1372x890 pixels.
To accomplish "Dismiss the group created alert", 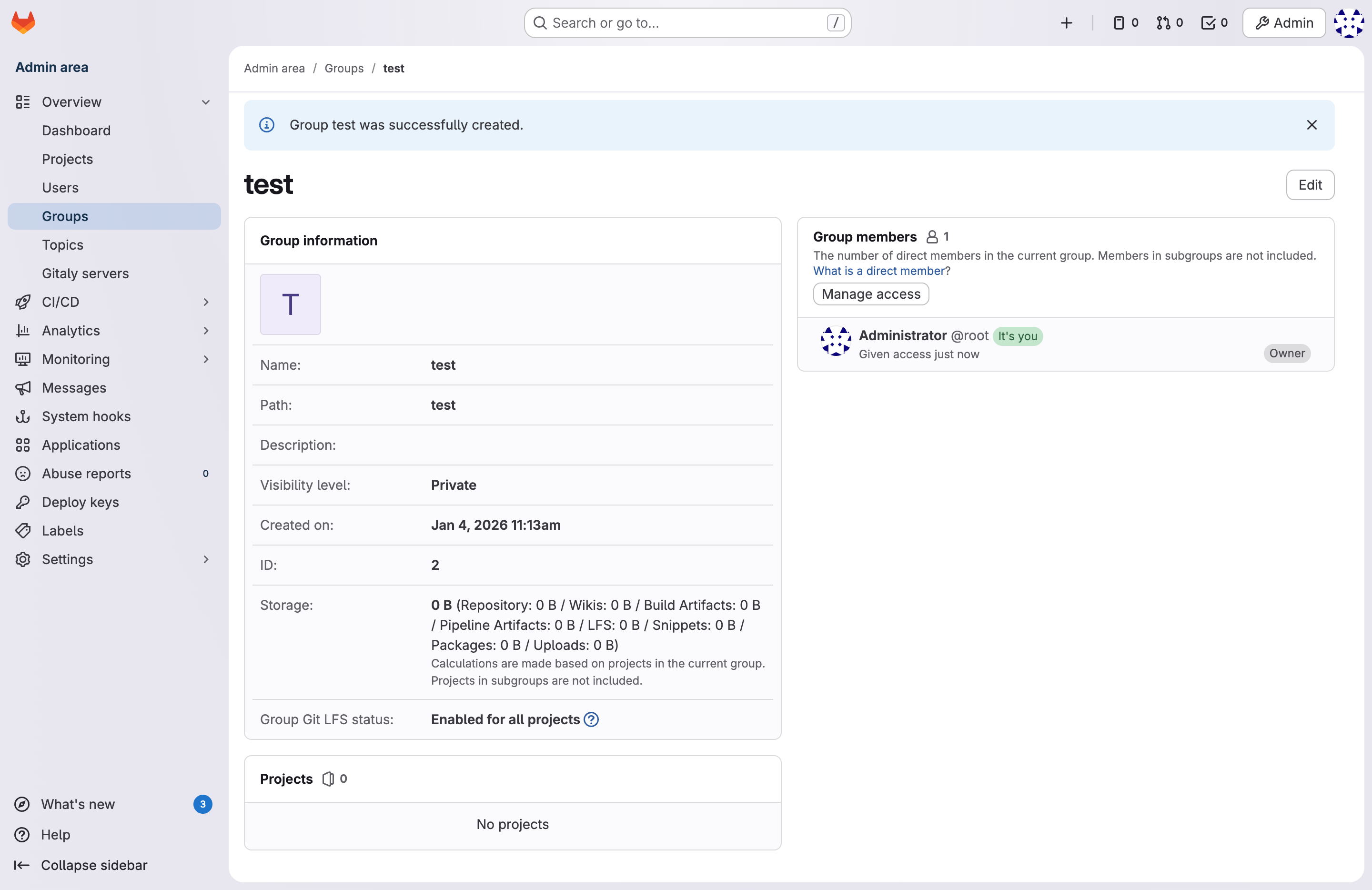I will 1311,125.
